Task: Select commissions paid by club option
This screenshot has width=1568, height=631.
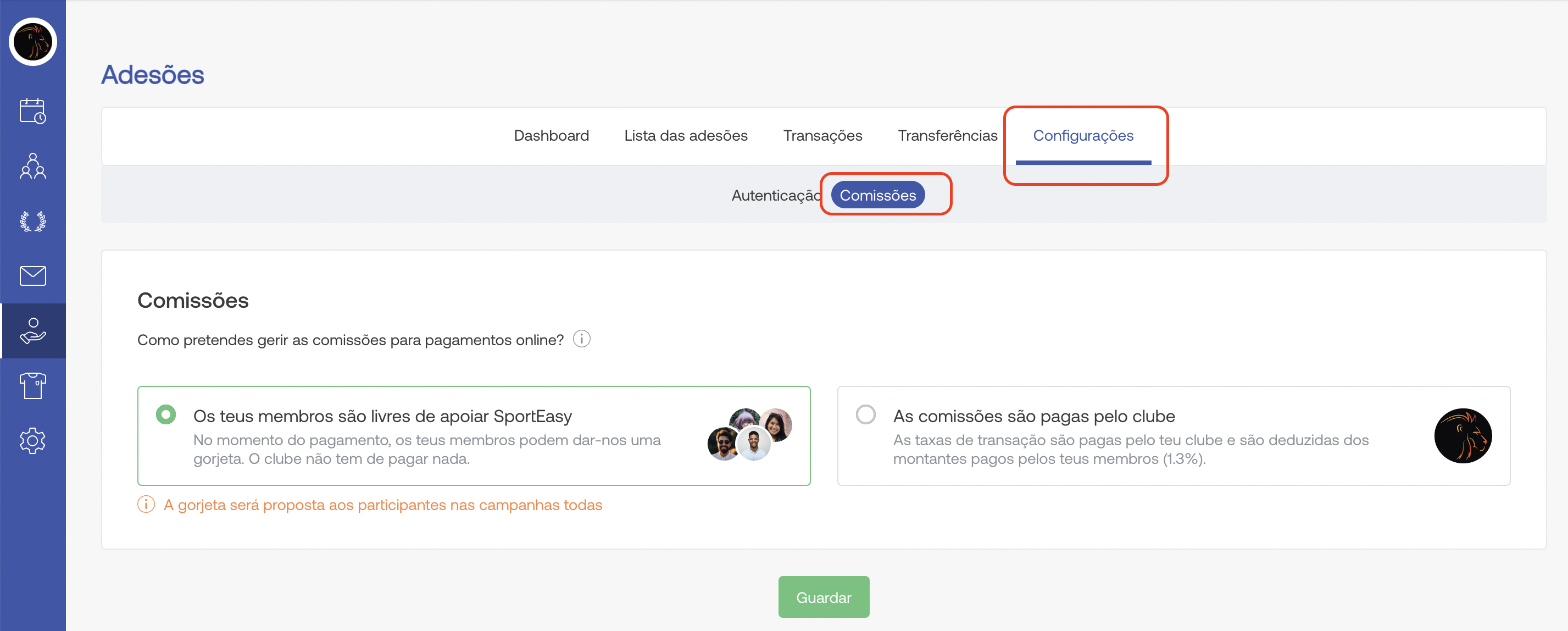Action: [865, 415]
